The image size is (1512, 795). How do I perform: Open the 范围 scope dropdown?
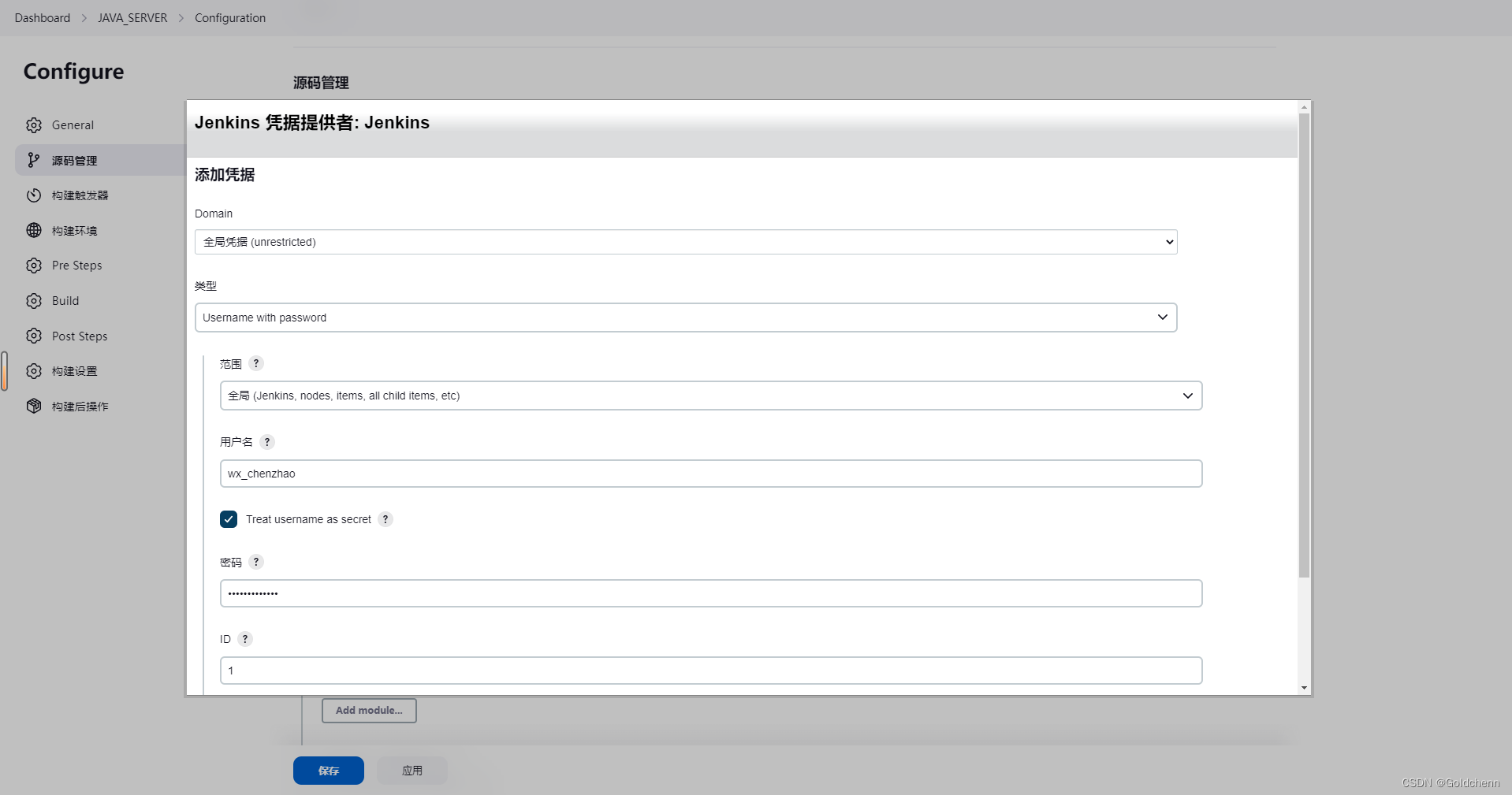(711, 396)
